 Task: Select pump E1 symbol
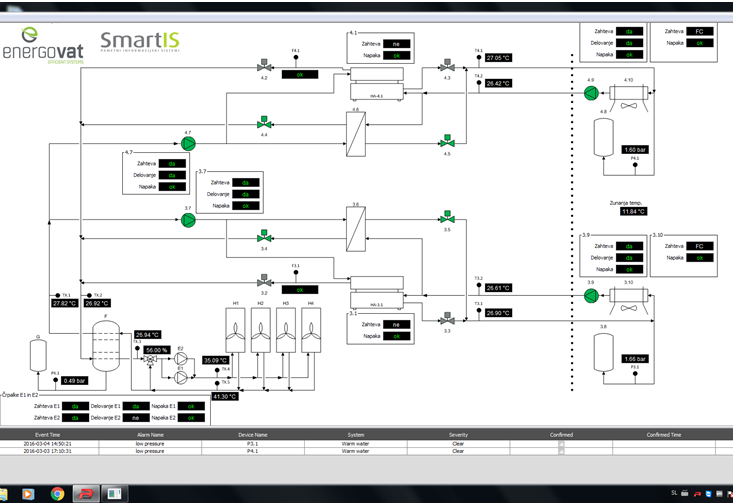(x=180, y=377)
